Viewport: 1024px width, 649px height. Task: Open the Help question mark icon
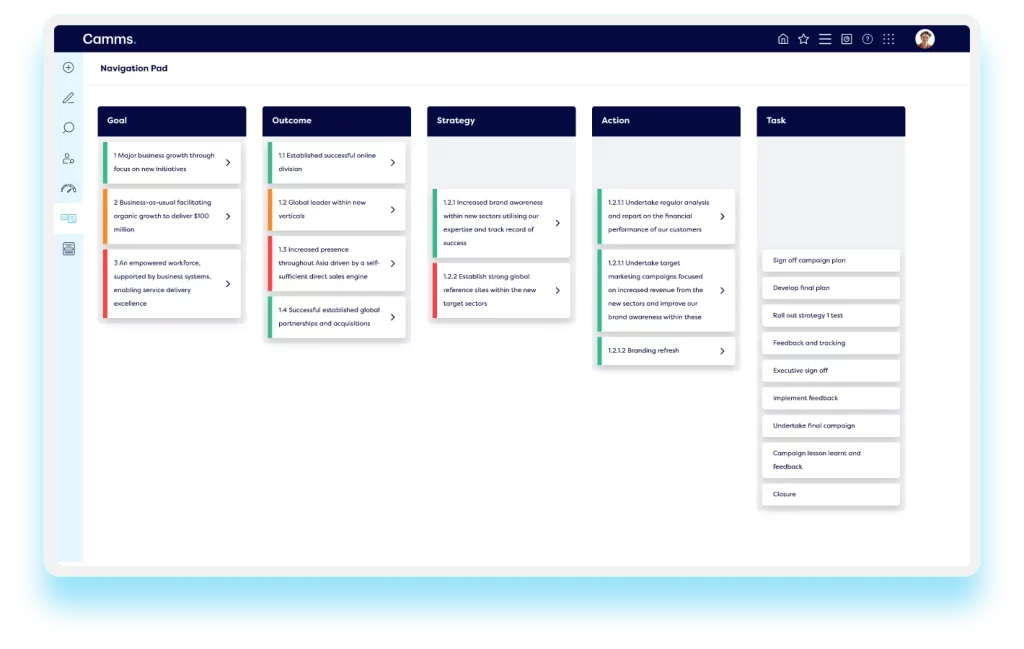[867, 38]
